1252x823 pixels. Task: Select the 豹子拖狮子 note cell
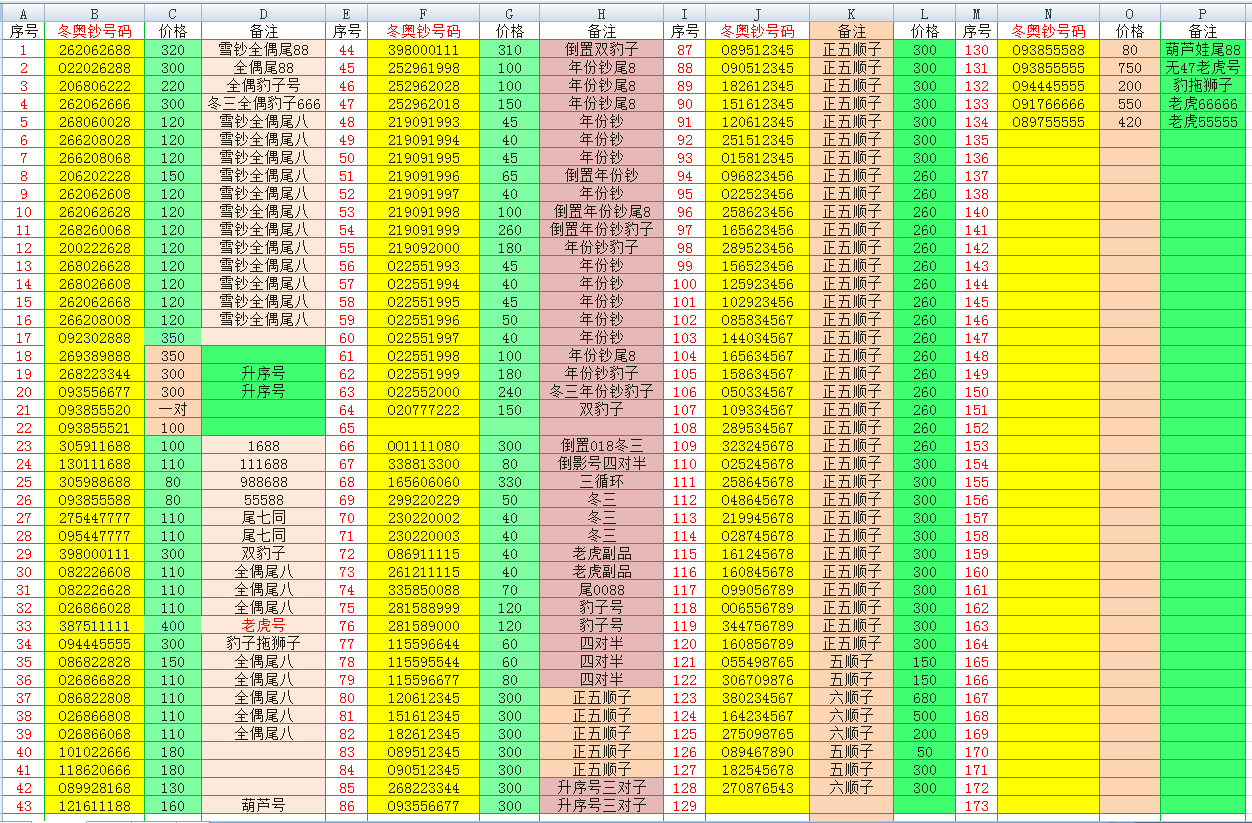coord(263,644)
